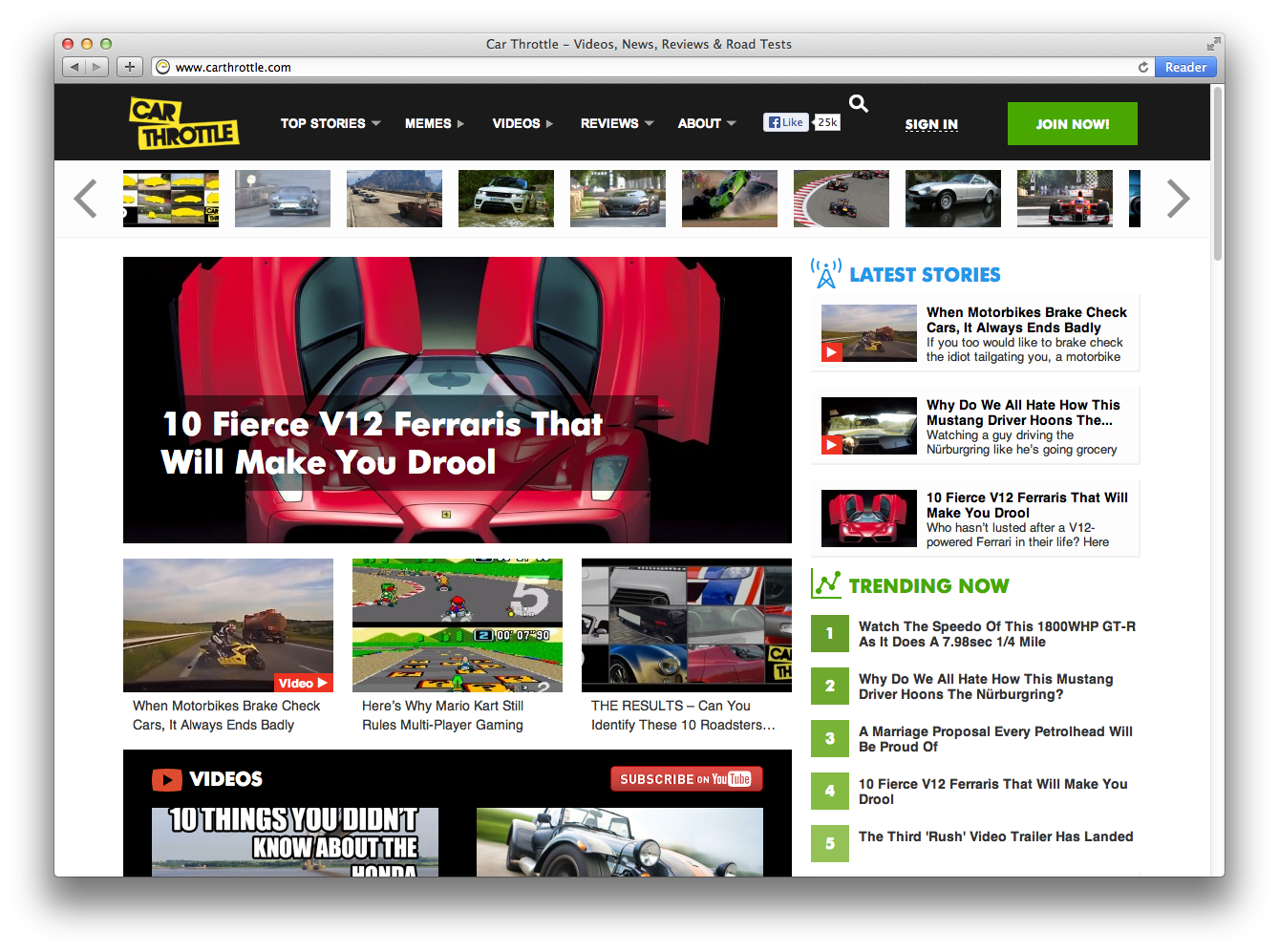Click the page vertical scrollbar

coord(1217,172)
